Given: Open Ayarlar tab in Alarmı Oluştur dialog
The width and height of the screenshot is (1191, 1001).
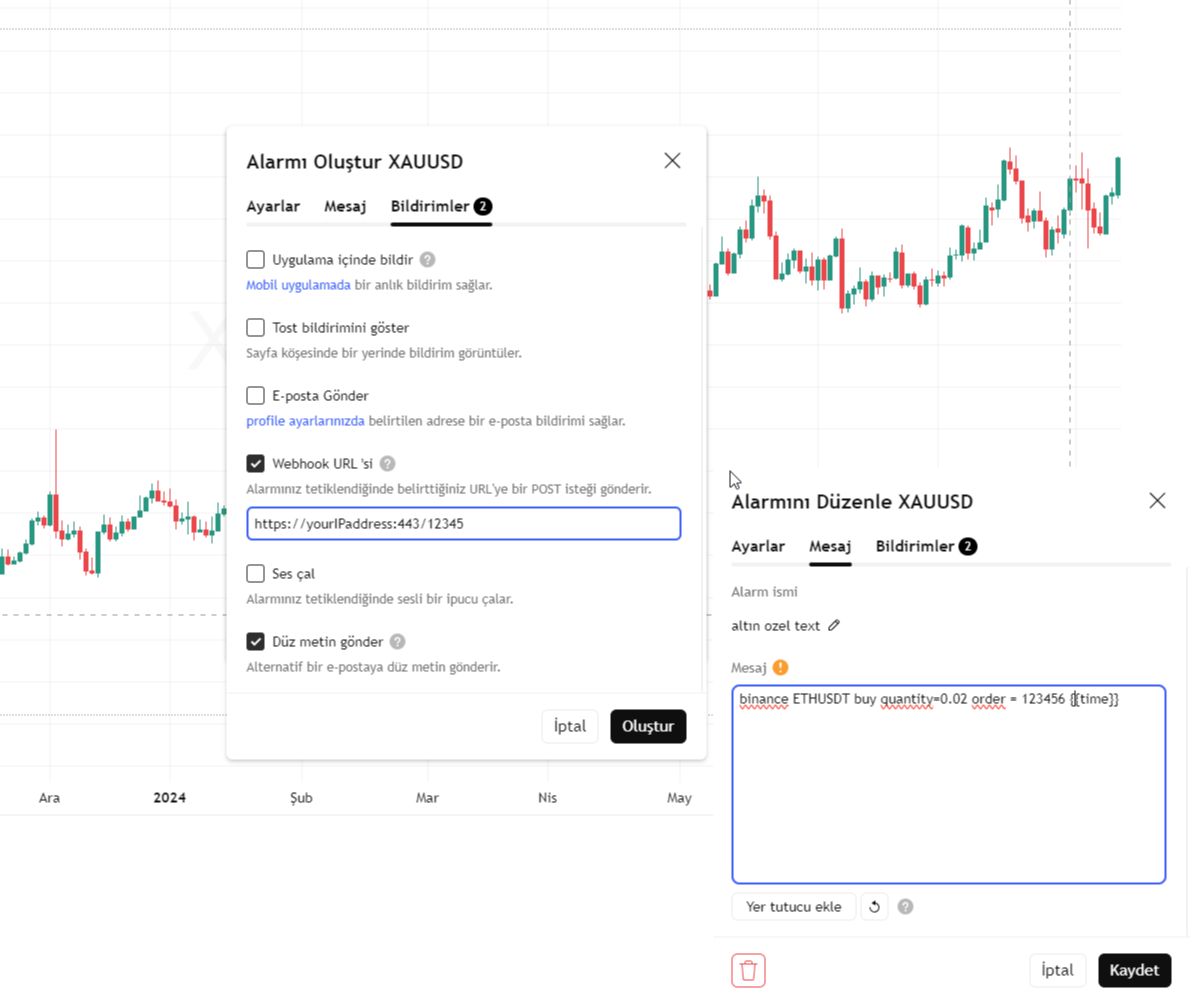Looking at the screenshot, I should pos(273,207).
